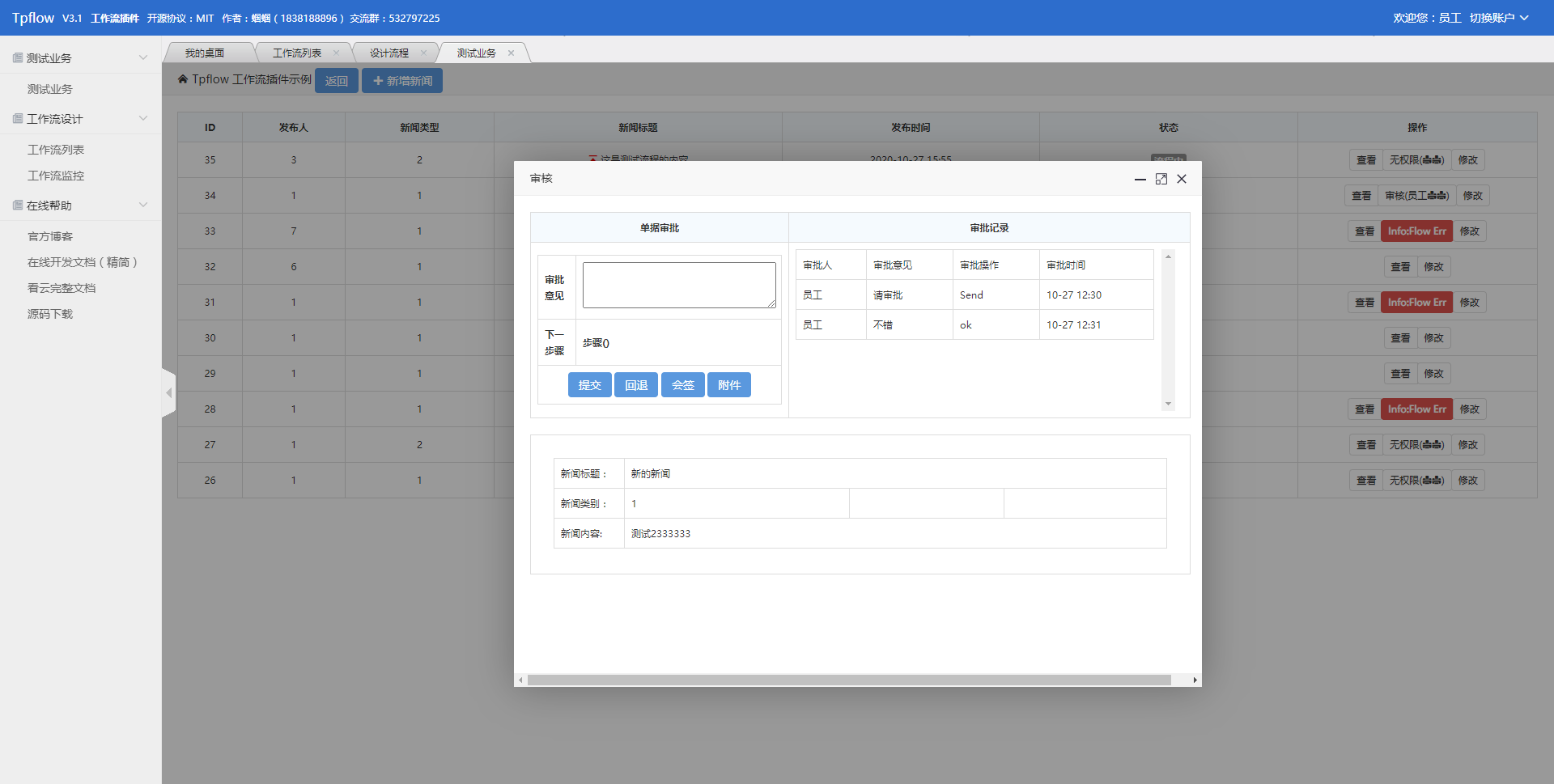Image resolution: width=1554 pixels, height=784 pixels.
Task: Collapse the left sidebar panel
Action: [168, 393]
